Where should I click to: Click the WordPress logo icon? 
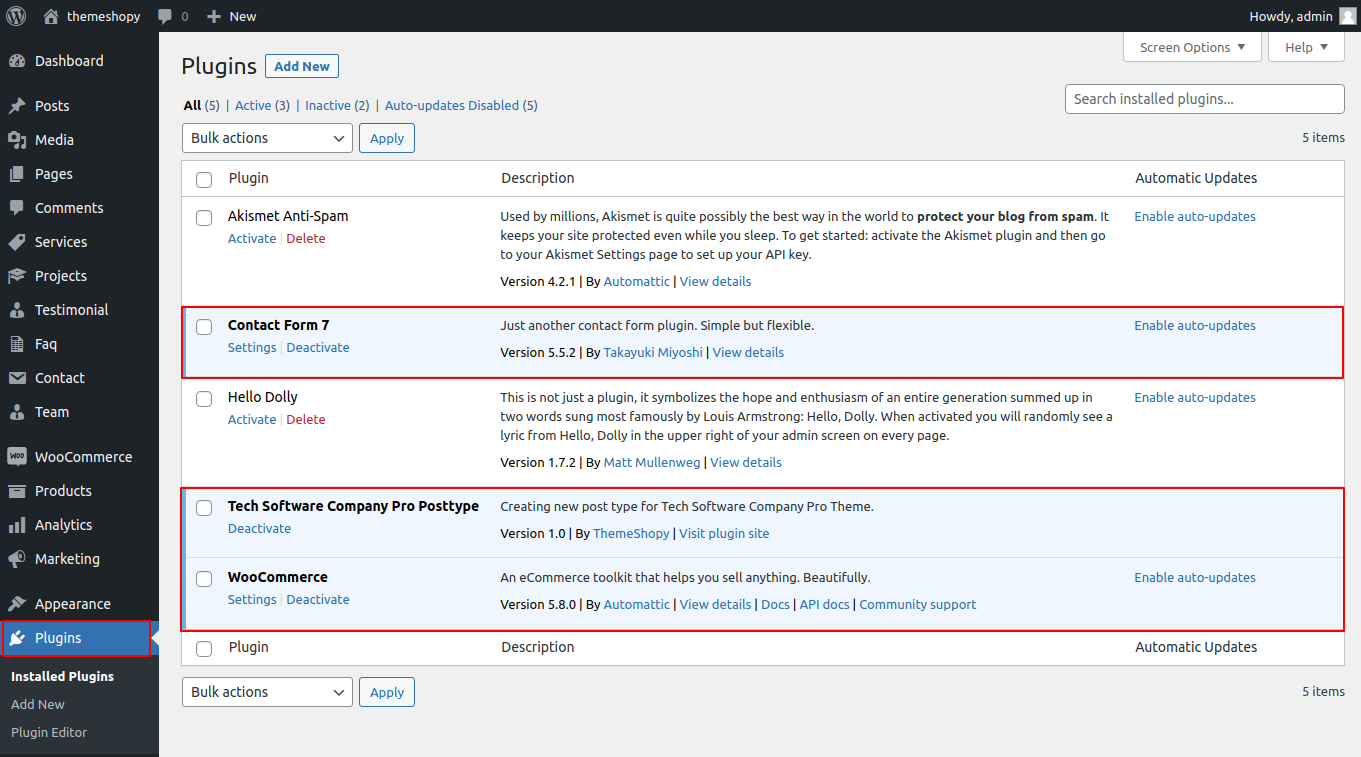coord(16,16)
